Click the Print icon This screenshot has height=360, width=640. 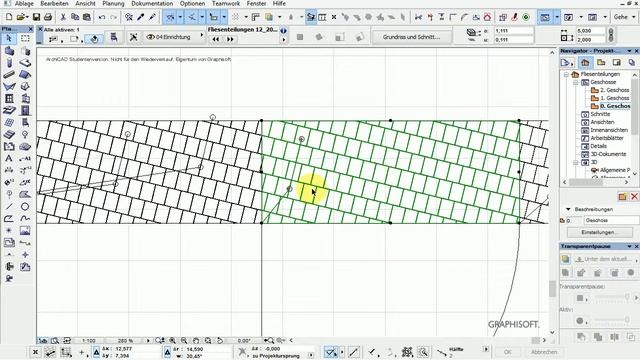(48, 17)
